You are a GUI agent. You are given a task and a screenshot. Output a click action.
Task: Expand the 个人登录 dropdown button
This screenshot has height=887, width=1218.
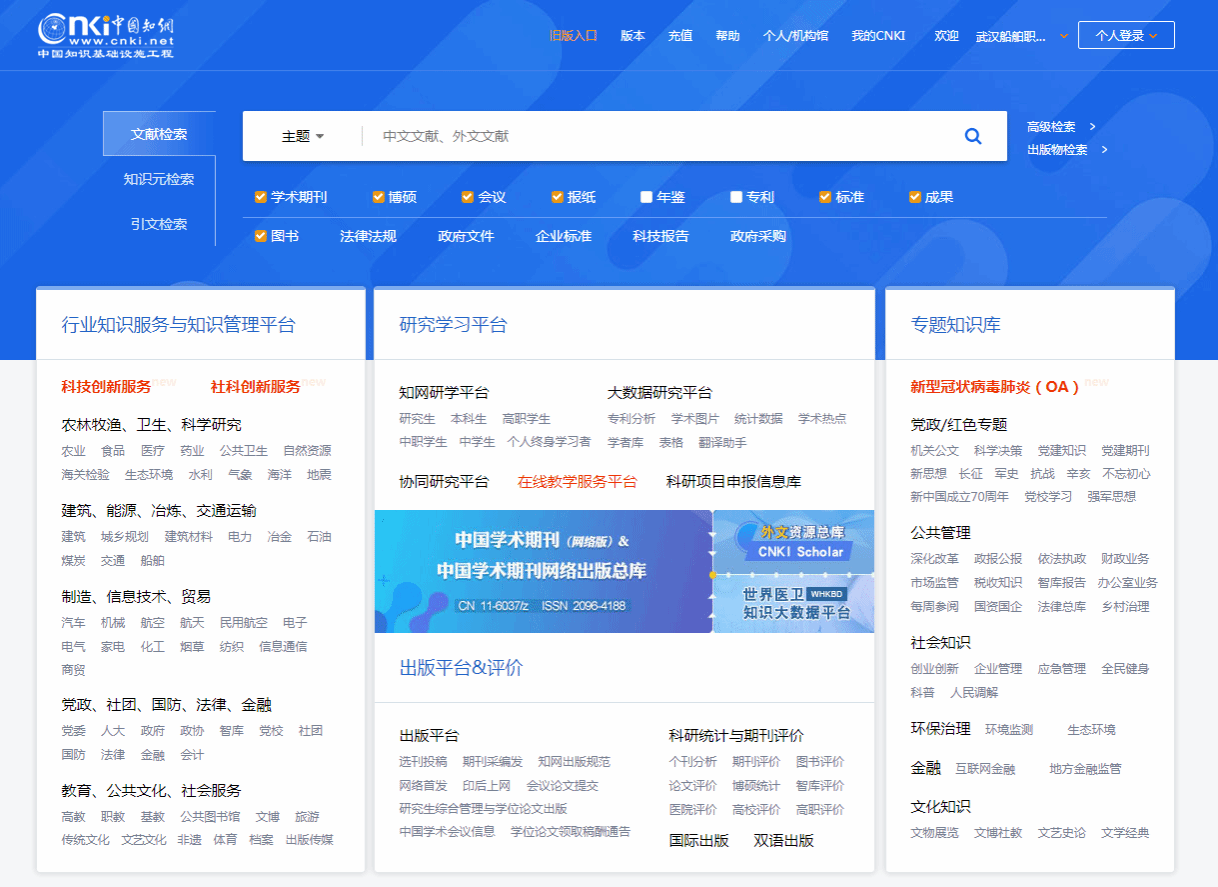[x=1126, y=35]
